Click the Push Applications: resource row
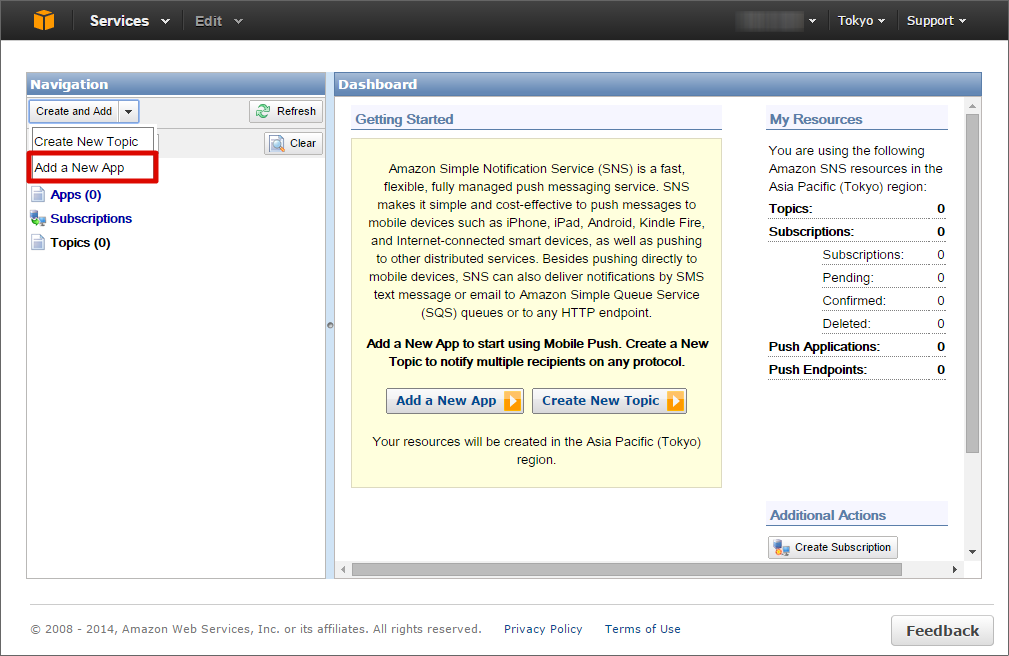This screenshot has width=1009, height=656. (856, 346)
